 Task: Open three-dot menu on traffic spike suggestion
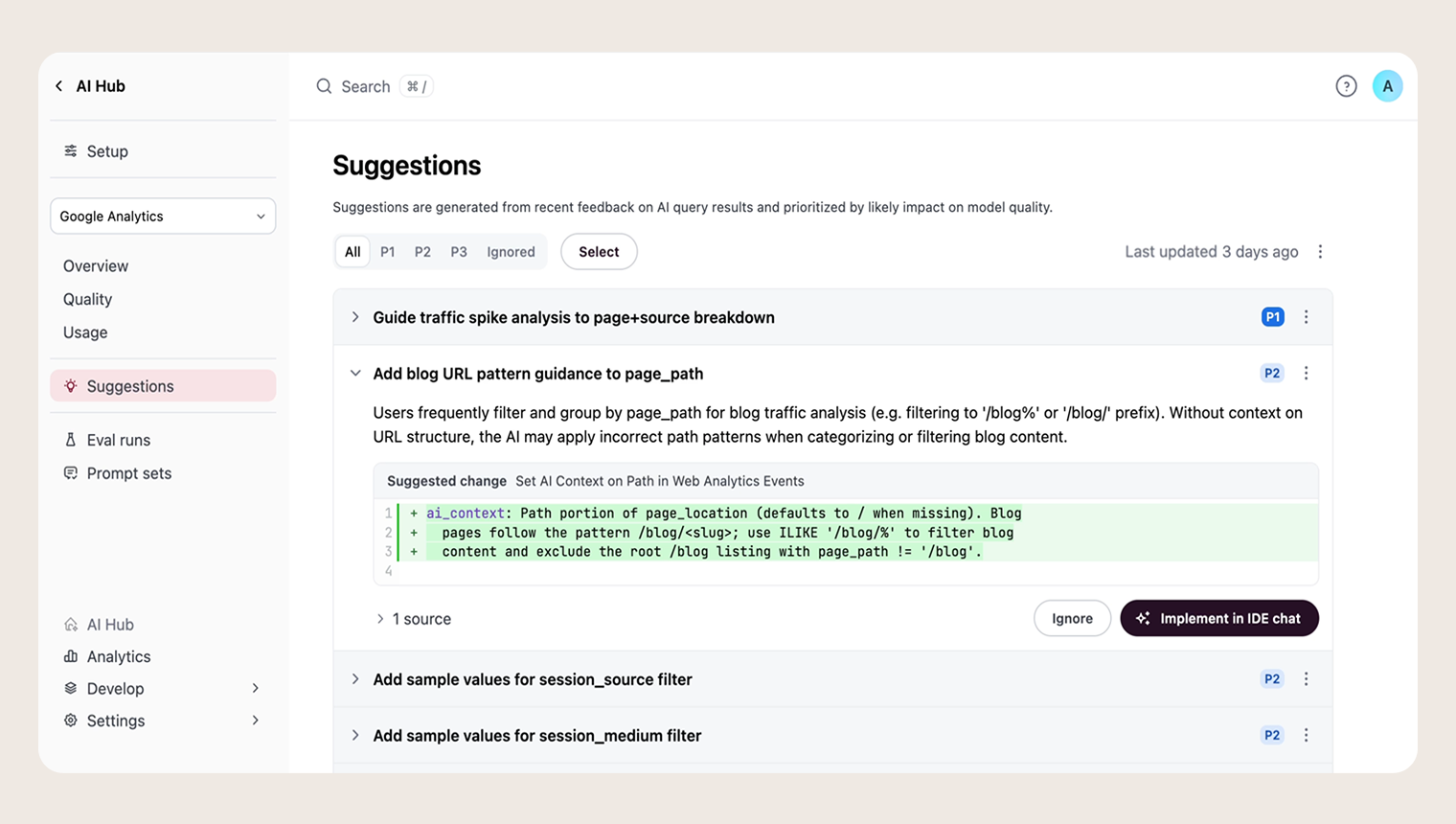[1306, 317]
